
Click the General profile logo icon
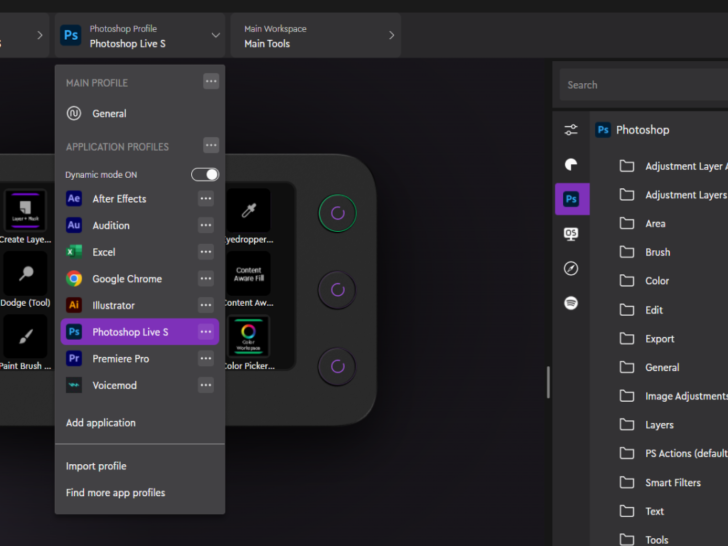[x=74, y=113]
